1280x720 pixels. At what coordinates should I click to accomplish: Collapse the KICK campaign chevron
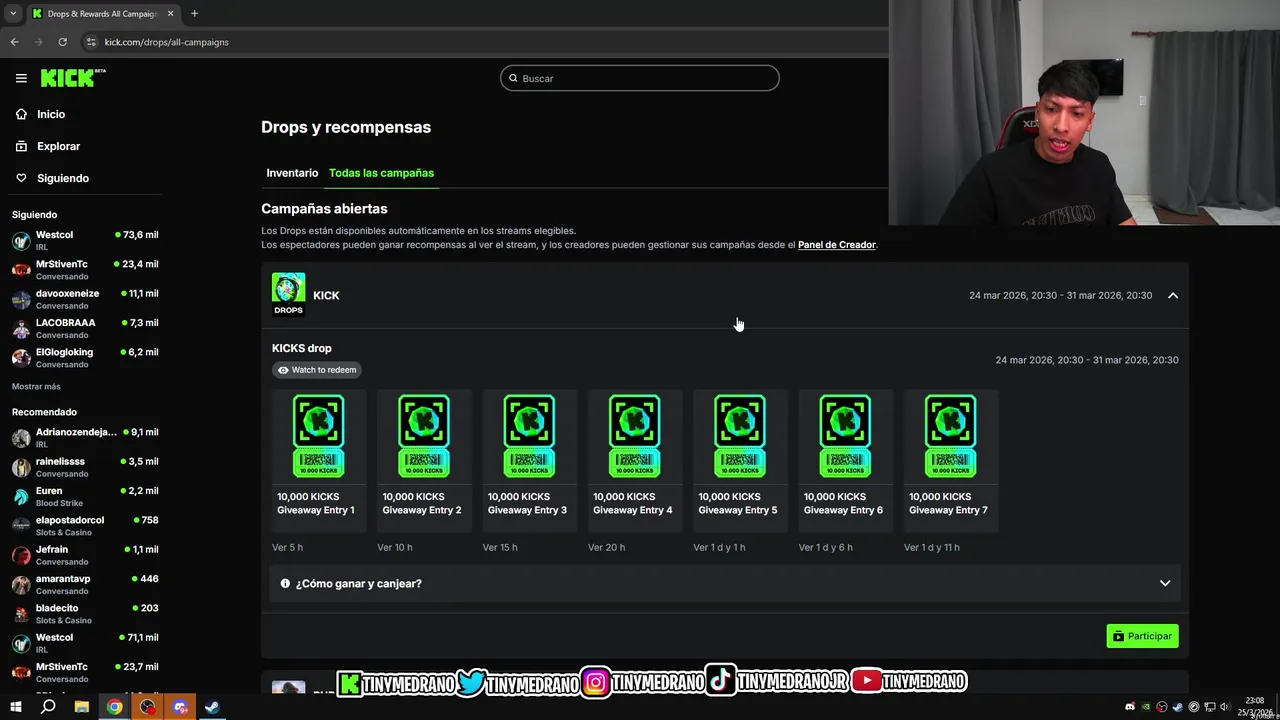tap(1173, 295)
